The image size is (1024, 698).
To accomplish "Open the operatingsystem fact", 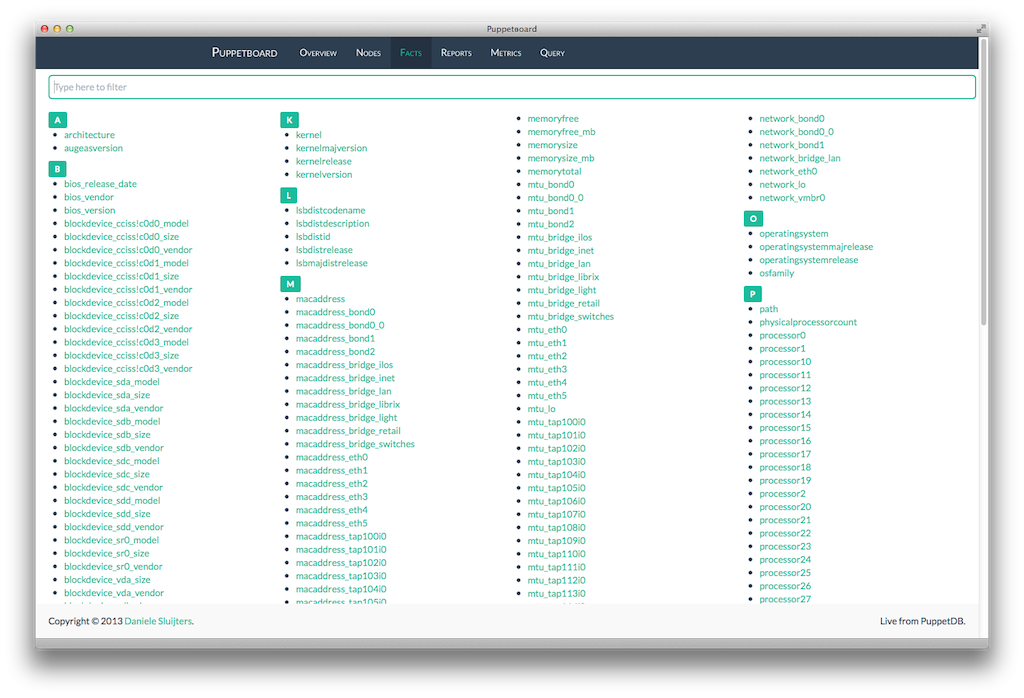I will [x=793, y=234].
